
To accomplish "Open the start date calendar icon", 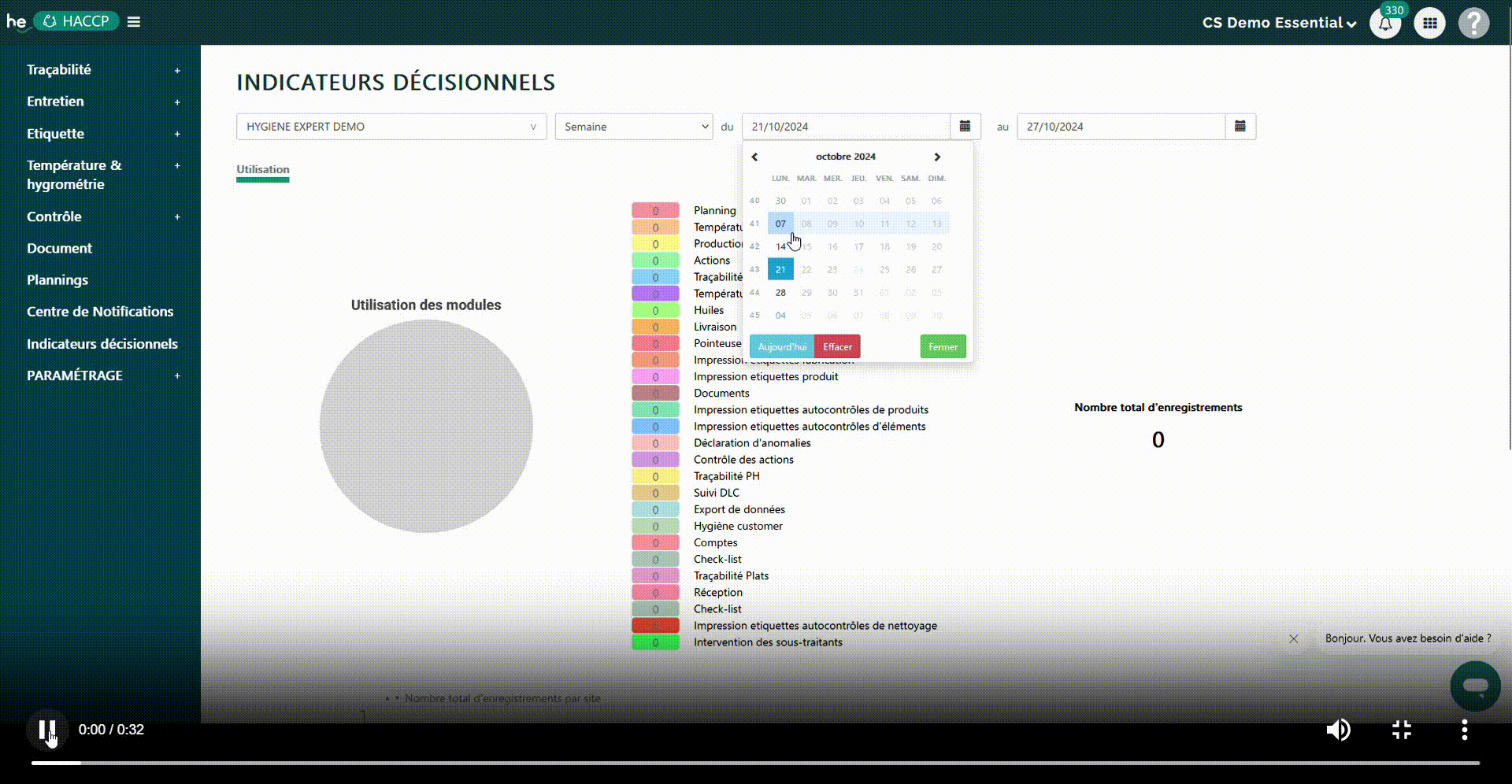I will coord(965,127).
